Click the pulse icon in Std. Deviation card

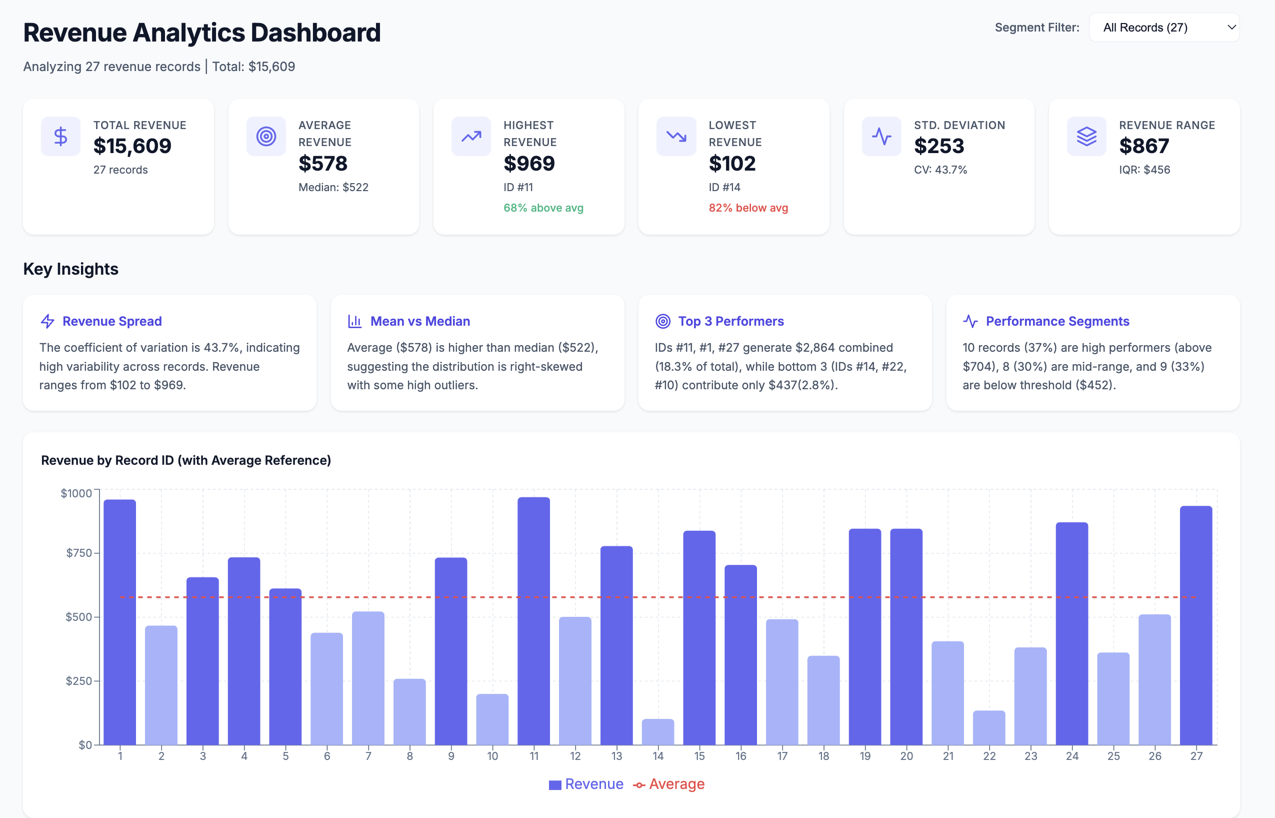tap(881, 136)
